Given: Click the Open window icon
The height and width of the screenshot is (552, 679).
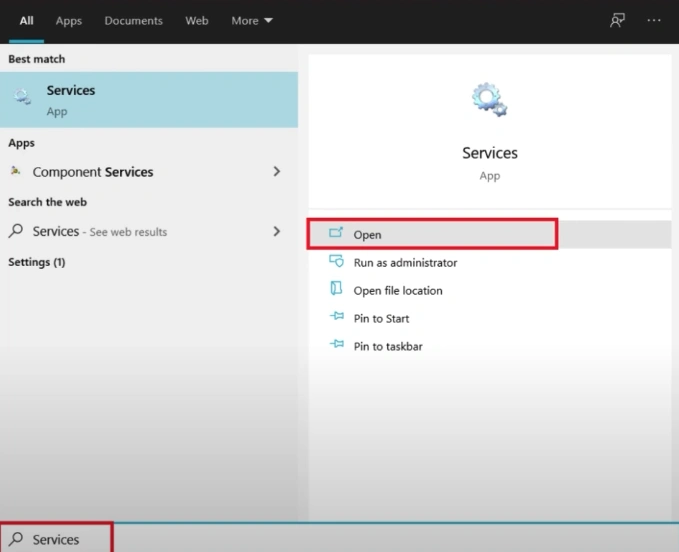Looking at the screenshot, I should pyautogui.click(x=336, y=233).
